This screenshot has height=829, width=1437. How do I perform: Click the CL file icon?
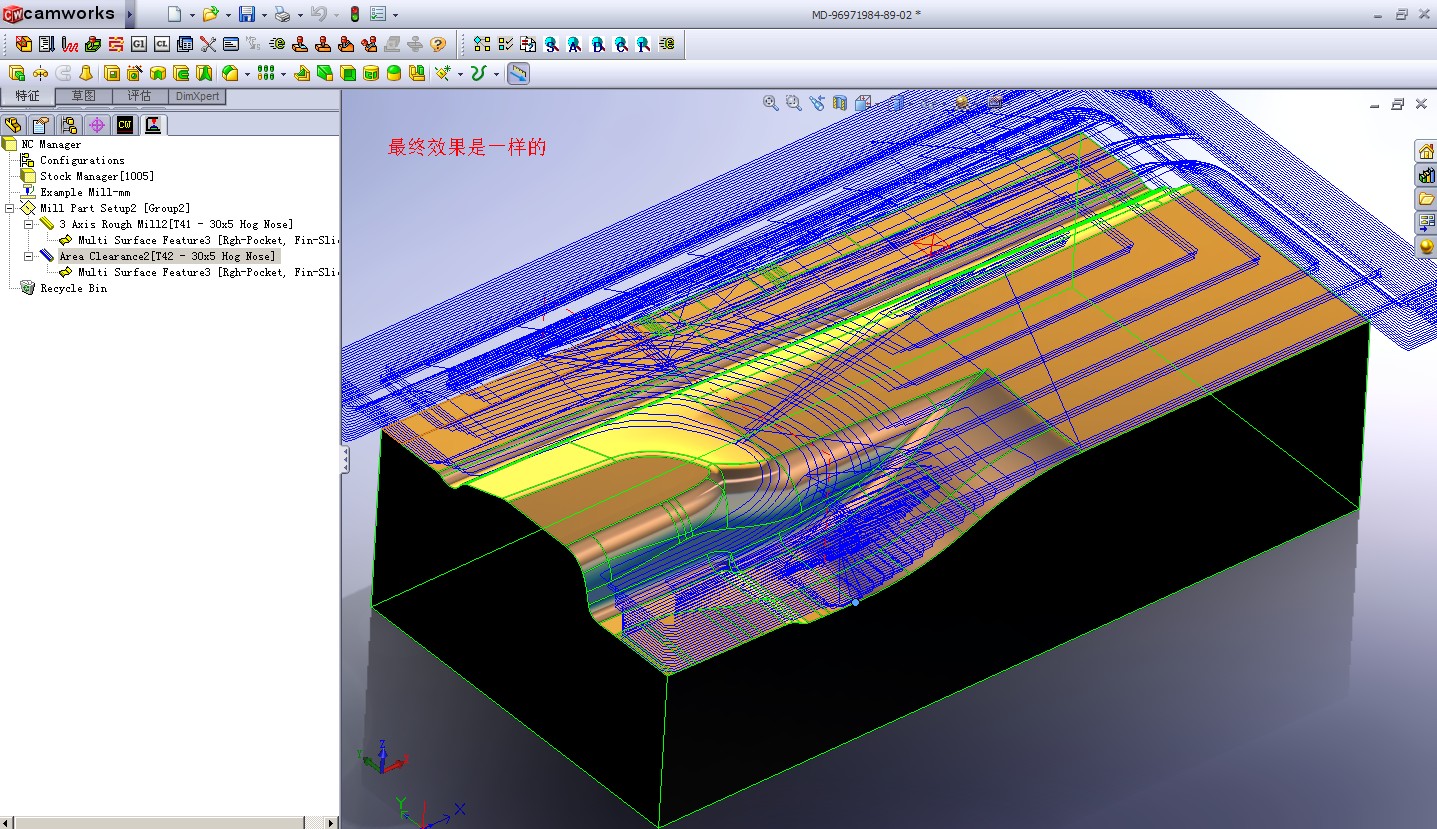click(x=162, y=44)
